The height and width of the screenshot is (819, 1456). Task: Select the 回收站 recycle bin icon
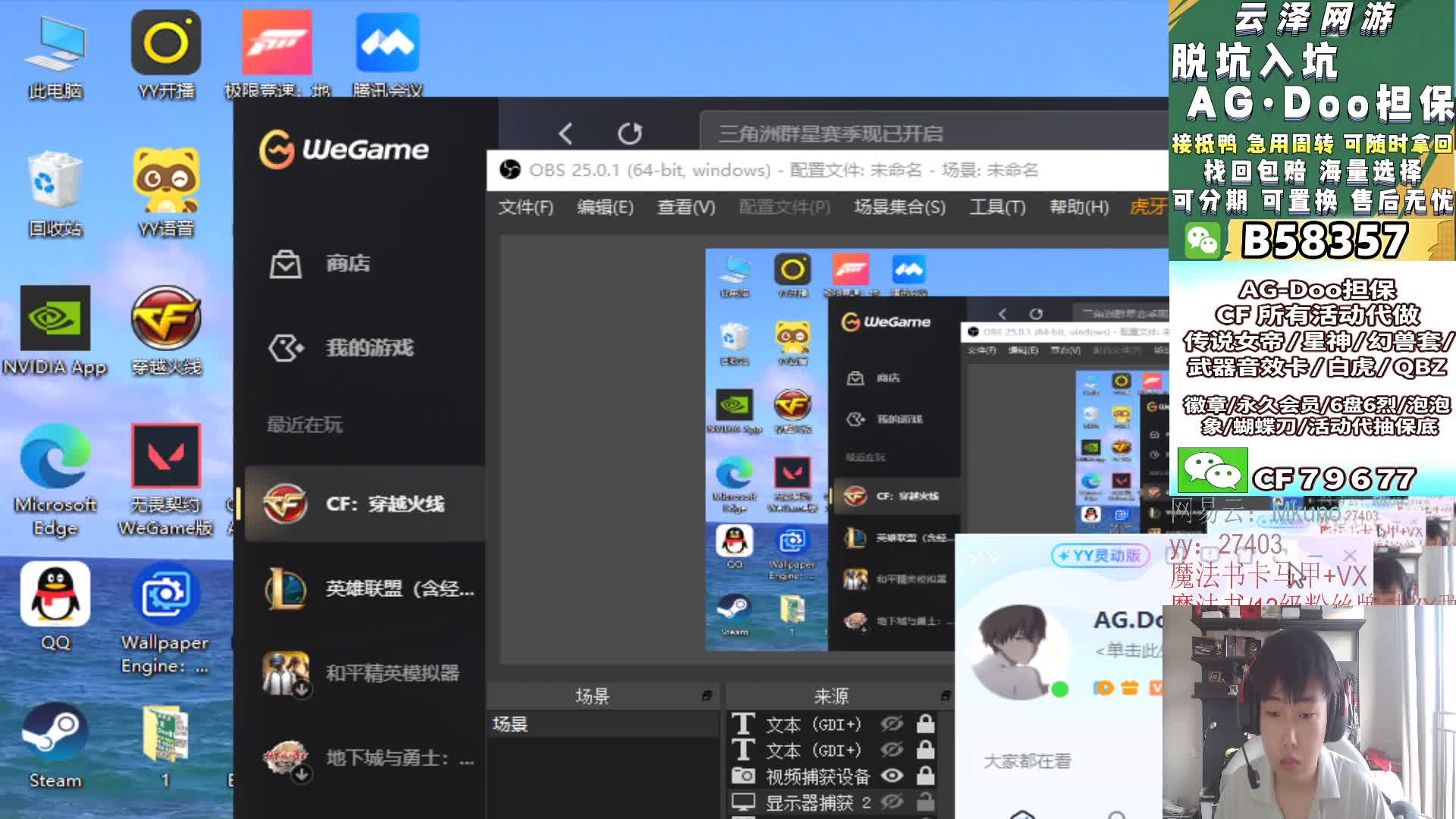tap(55, 193)
